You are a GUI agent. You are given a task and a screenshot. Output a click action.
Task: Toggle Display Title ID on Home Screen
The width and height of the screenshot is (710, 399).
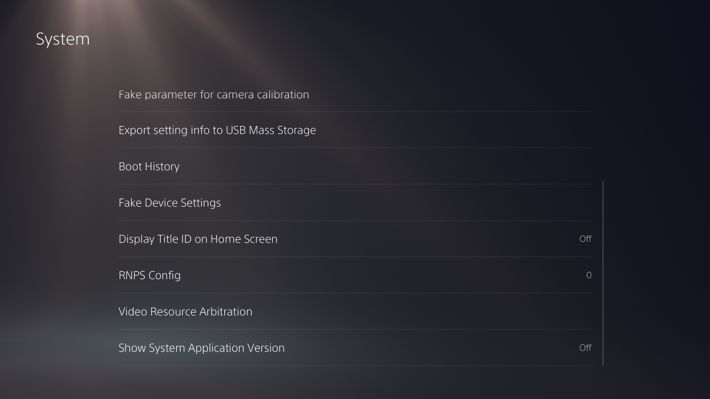(355, 239)
